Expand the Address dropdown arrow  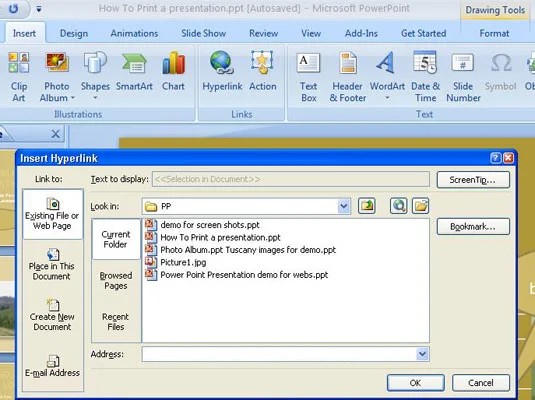click(x=422, y=354)
